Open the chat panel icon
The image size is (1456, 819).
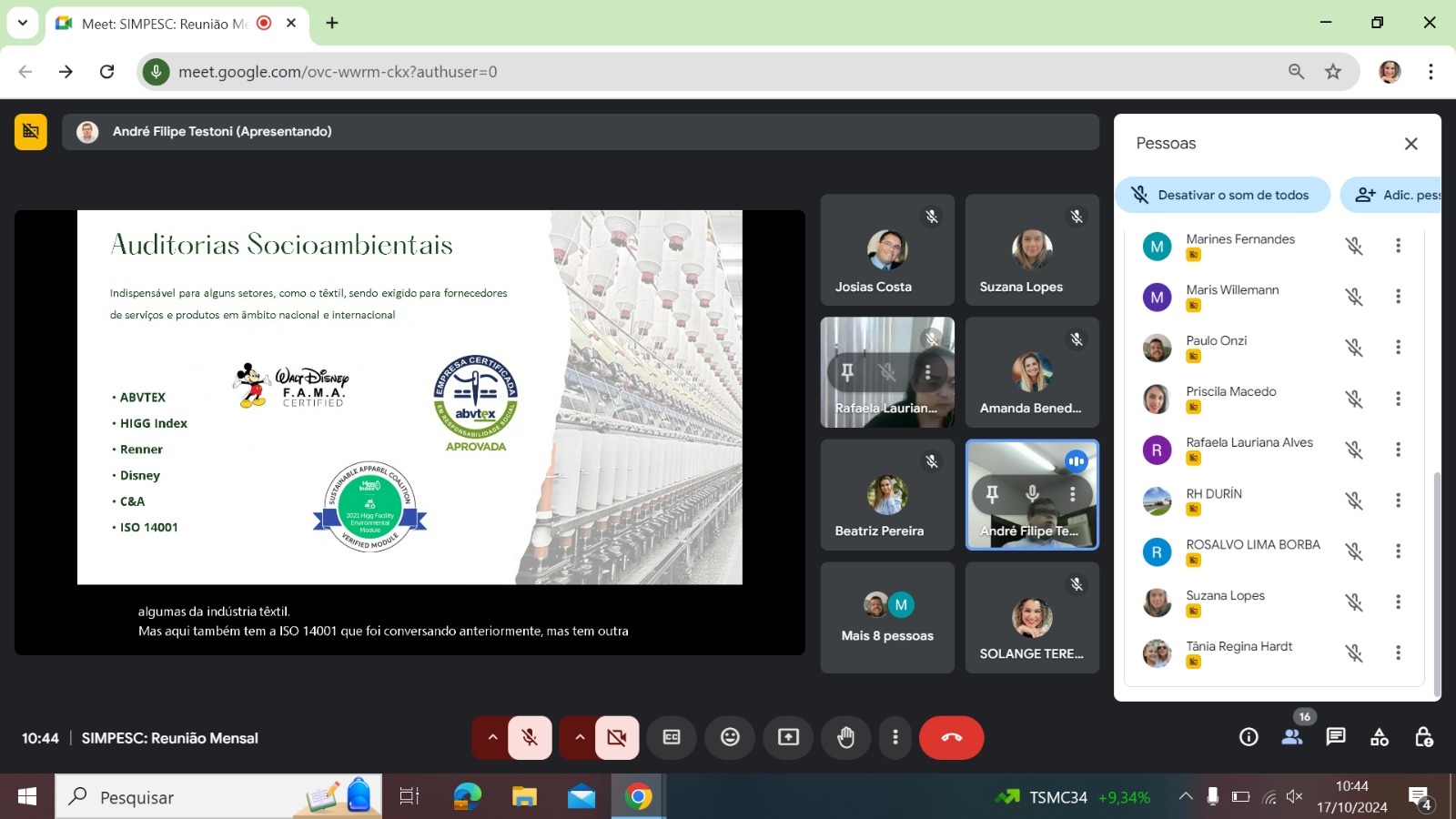coord(1335,737)
